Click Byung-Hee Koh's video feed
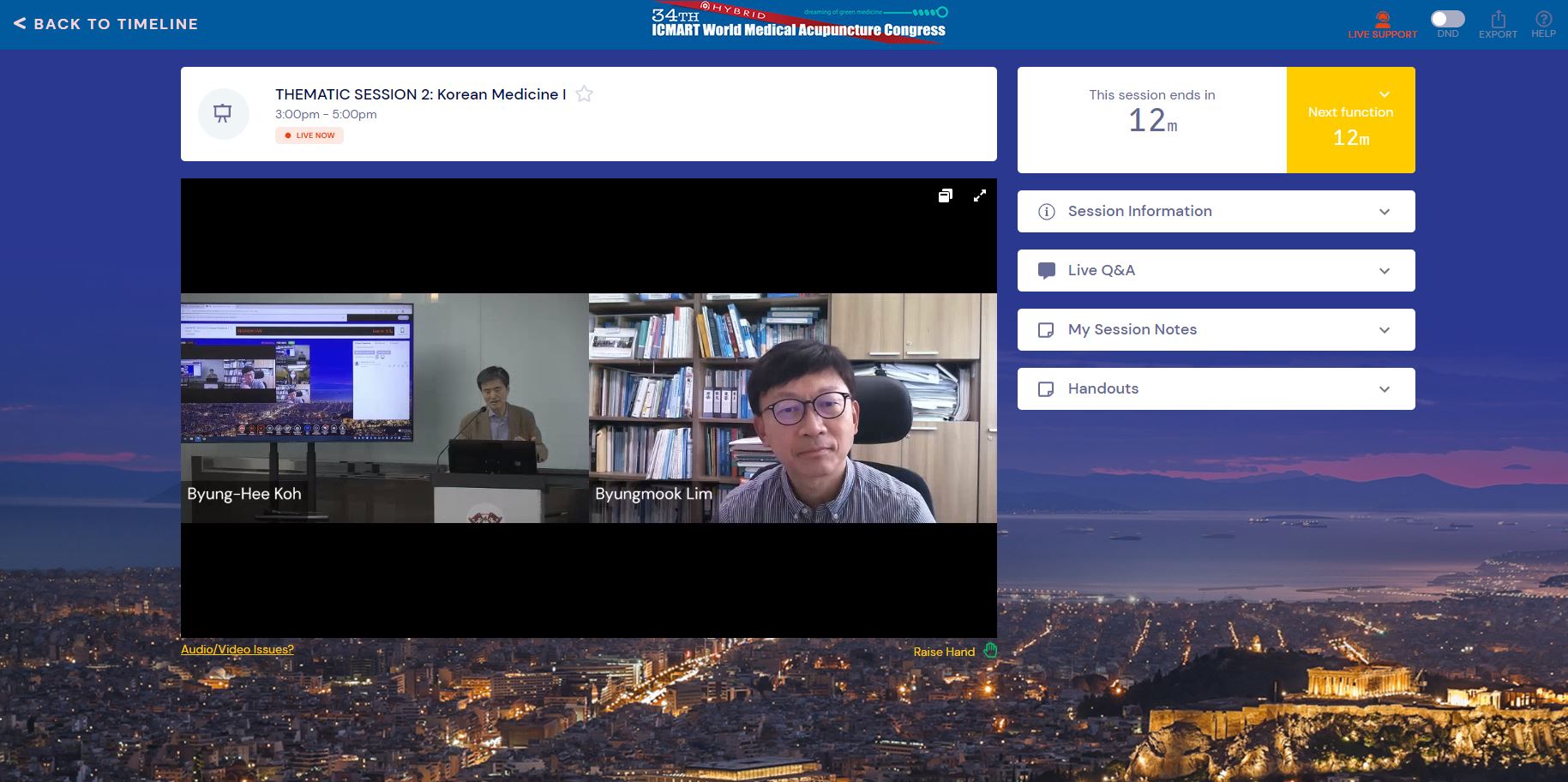This screenshot has width=1568, height=782. pyautogui.click(x=384, y=408)
